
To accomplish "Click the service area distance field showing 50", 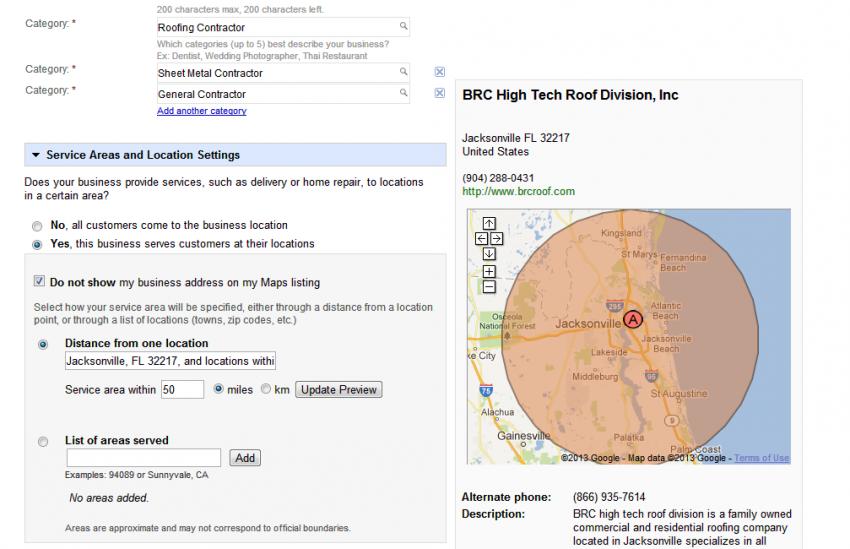I will pyautogui.click(x=182, y=390).
